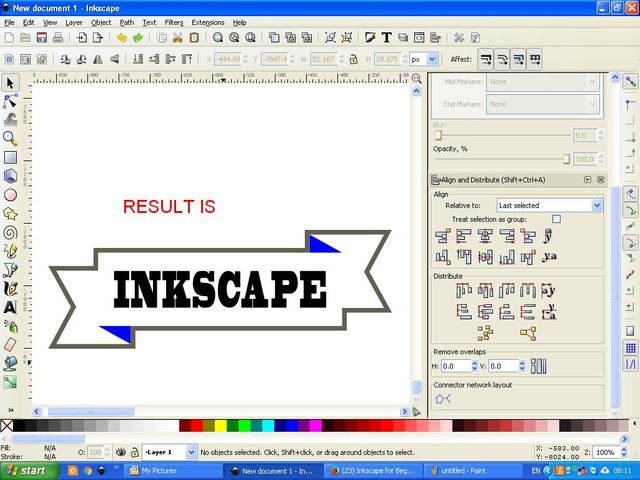This screenshot has width=640, height=480.
Task: Click the Connector network layout icon
Action: tap(443, 399)
